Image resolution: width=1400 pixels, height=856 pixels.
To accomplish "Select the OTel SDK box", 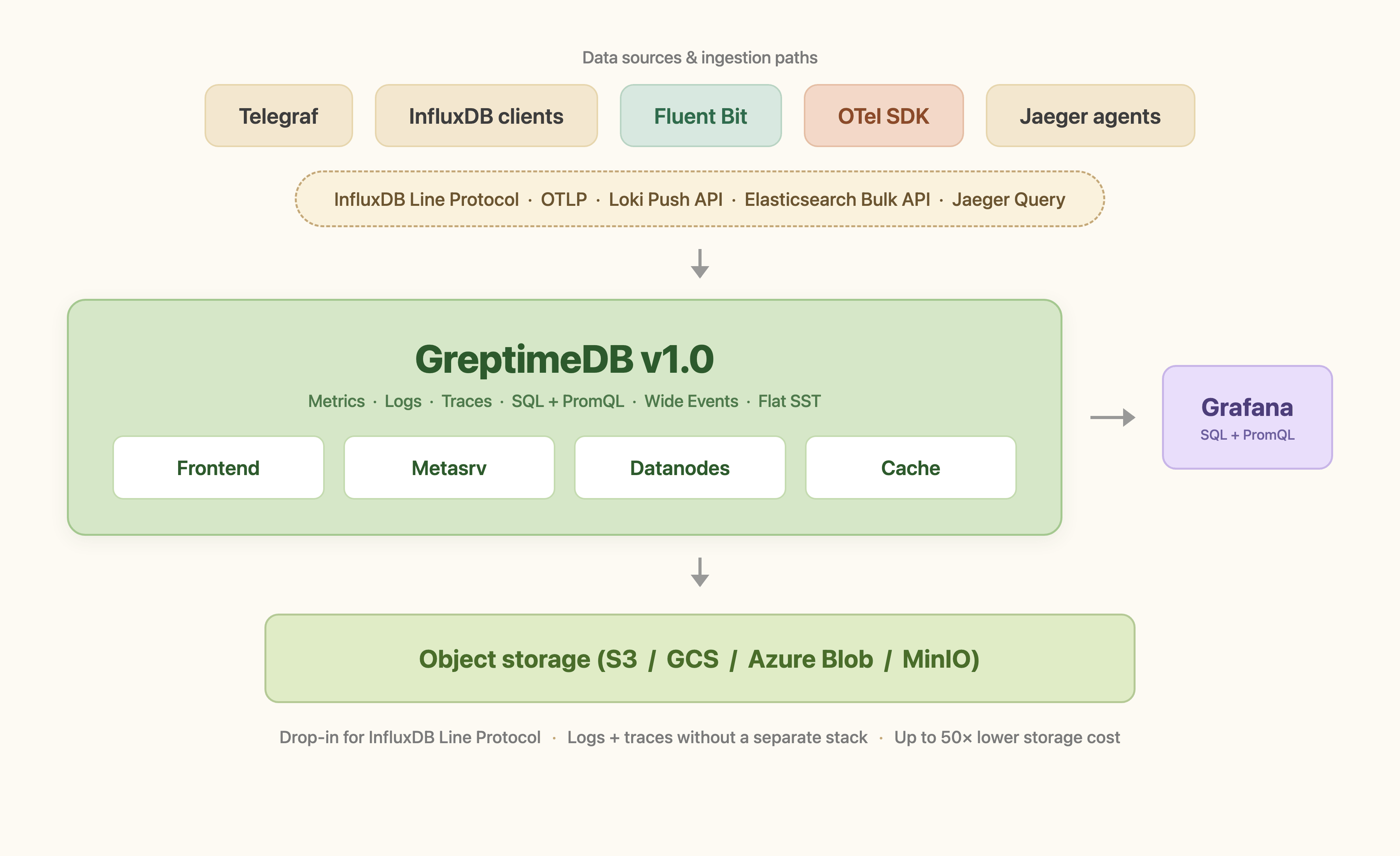I will click(x=884, y=116).
